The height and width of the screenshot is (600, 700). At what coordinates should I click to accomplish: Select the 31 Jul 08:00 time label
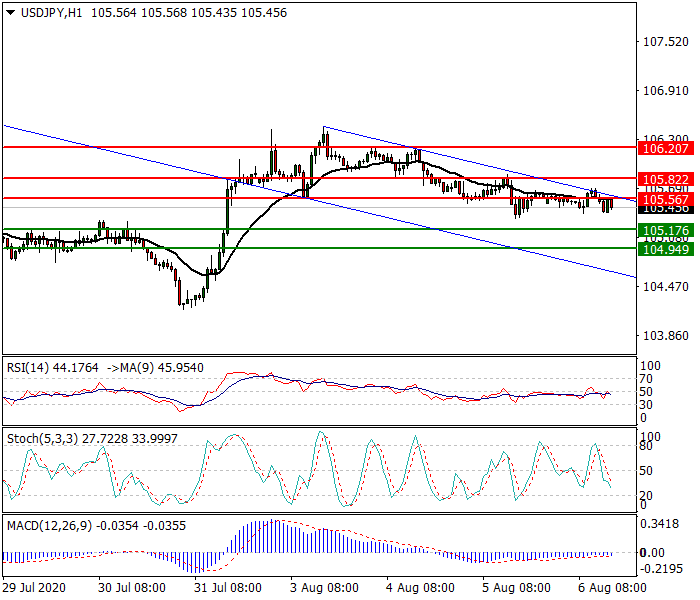click(x=228, y=588)
